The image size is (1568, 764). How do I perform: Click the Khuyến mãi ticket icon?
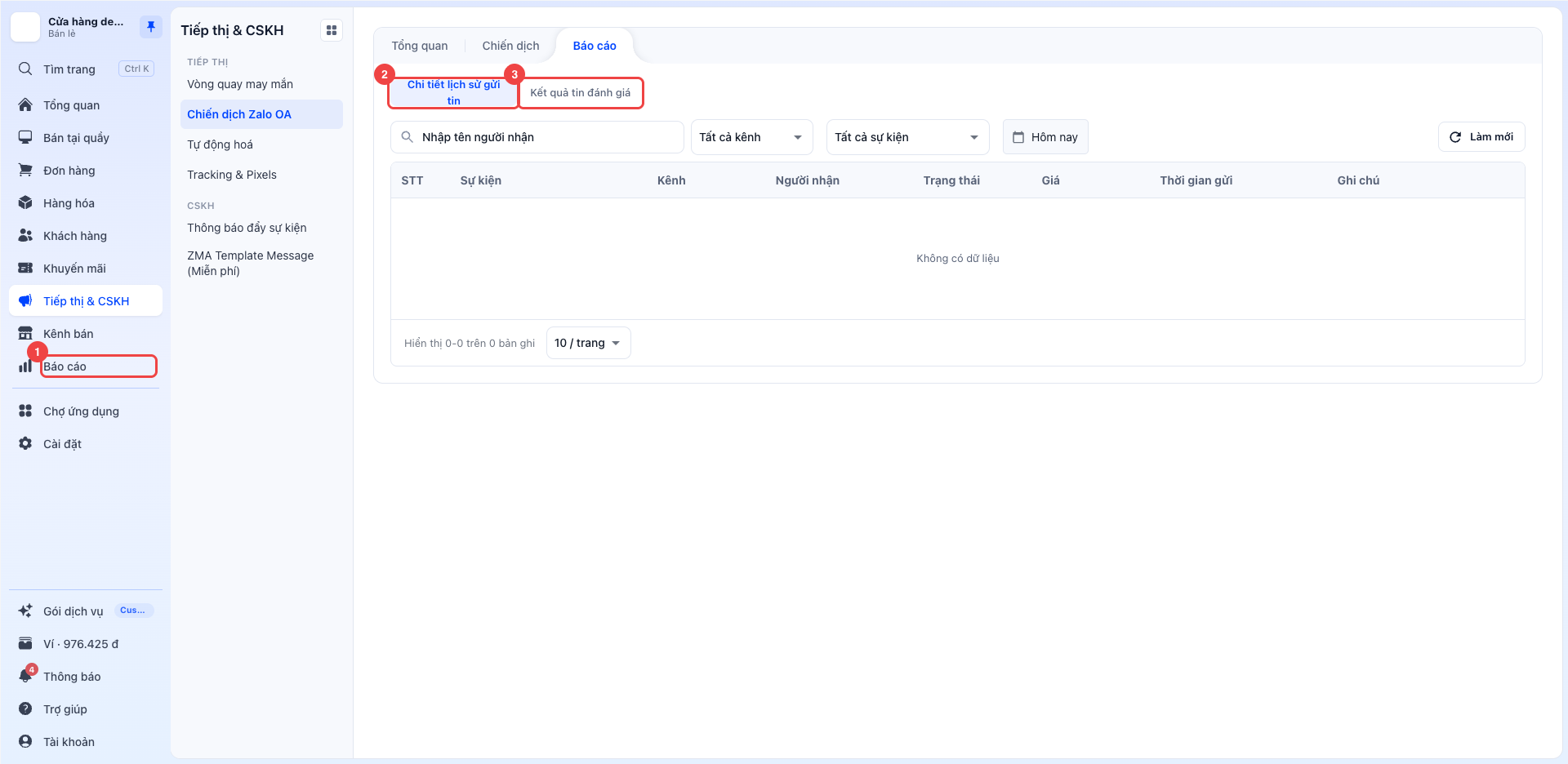tap(25, 268)
